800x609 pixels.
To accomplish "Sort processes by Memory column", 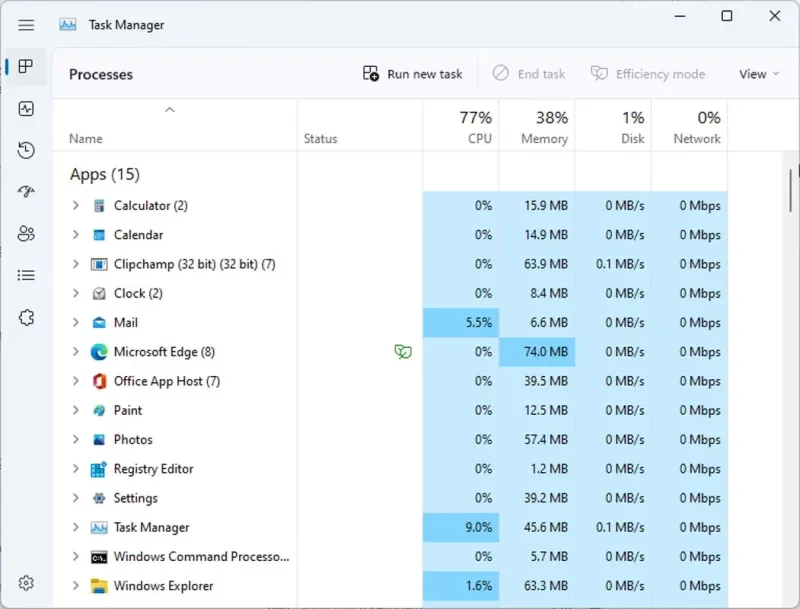I will point(537,127).
